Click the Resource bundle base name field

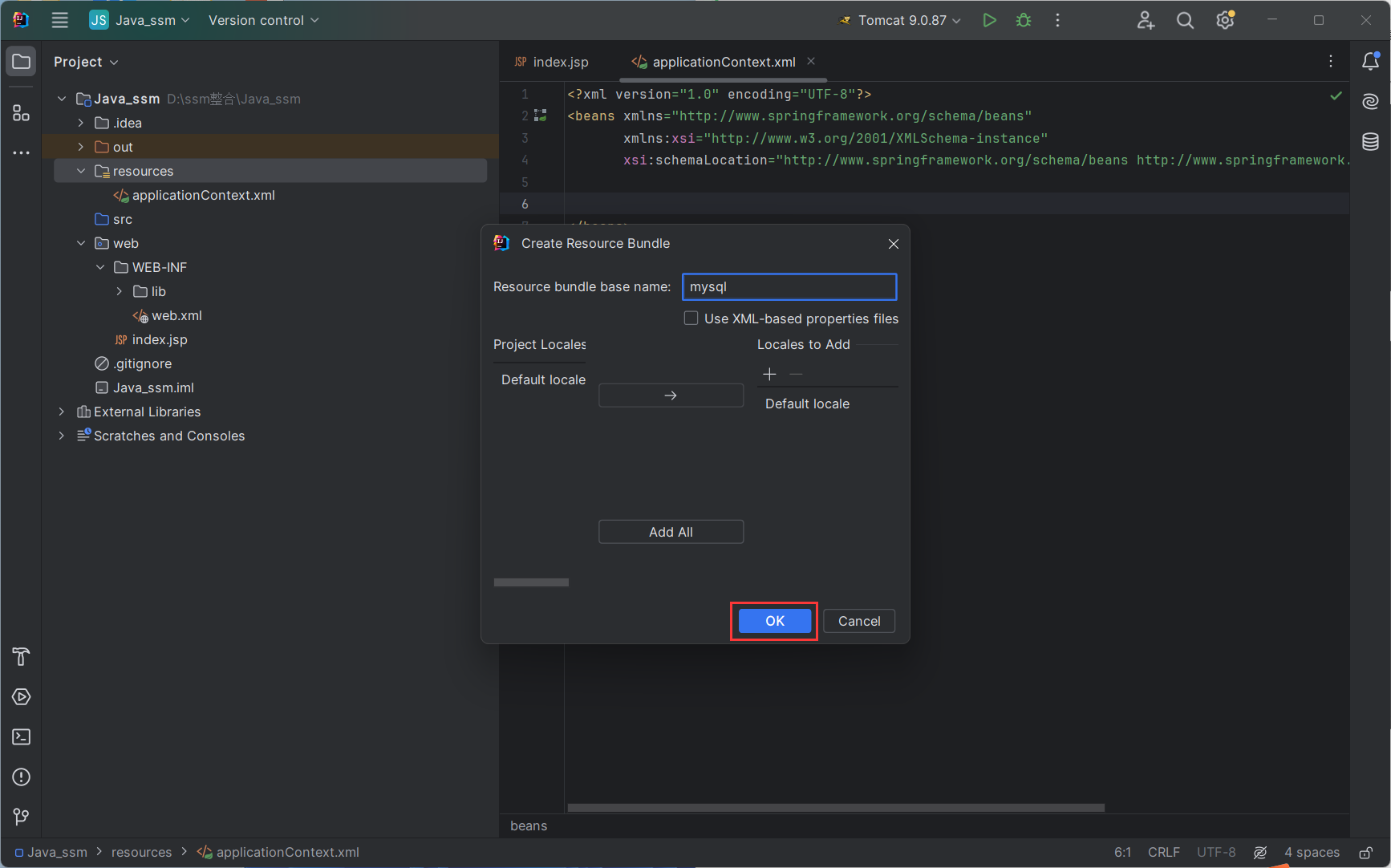[789, 287]
